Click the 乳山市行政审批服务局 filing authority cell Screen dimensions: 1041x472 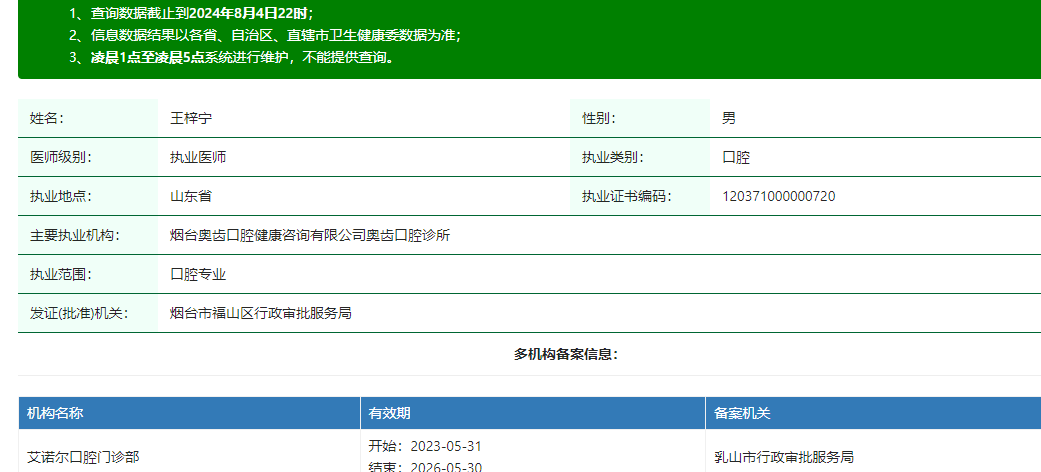coord(783,457)
